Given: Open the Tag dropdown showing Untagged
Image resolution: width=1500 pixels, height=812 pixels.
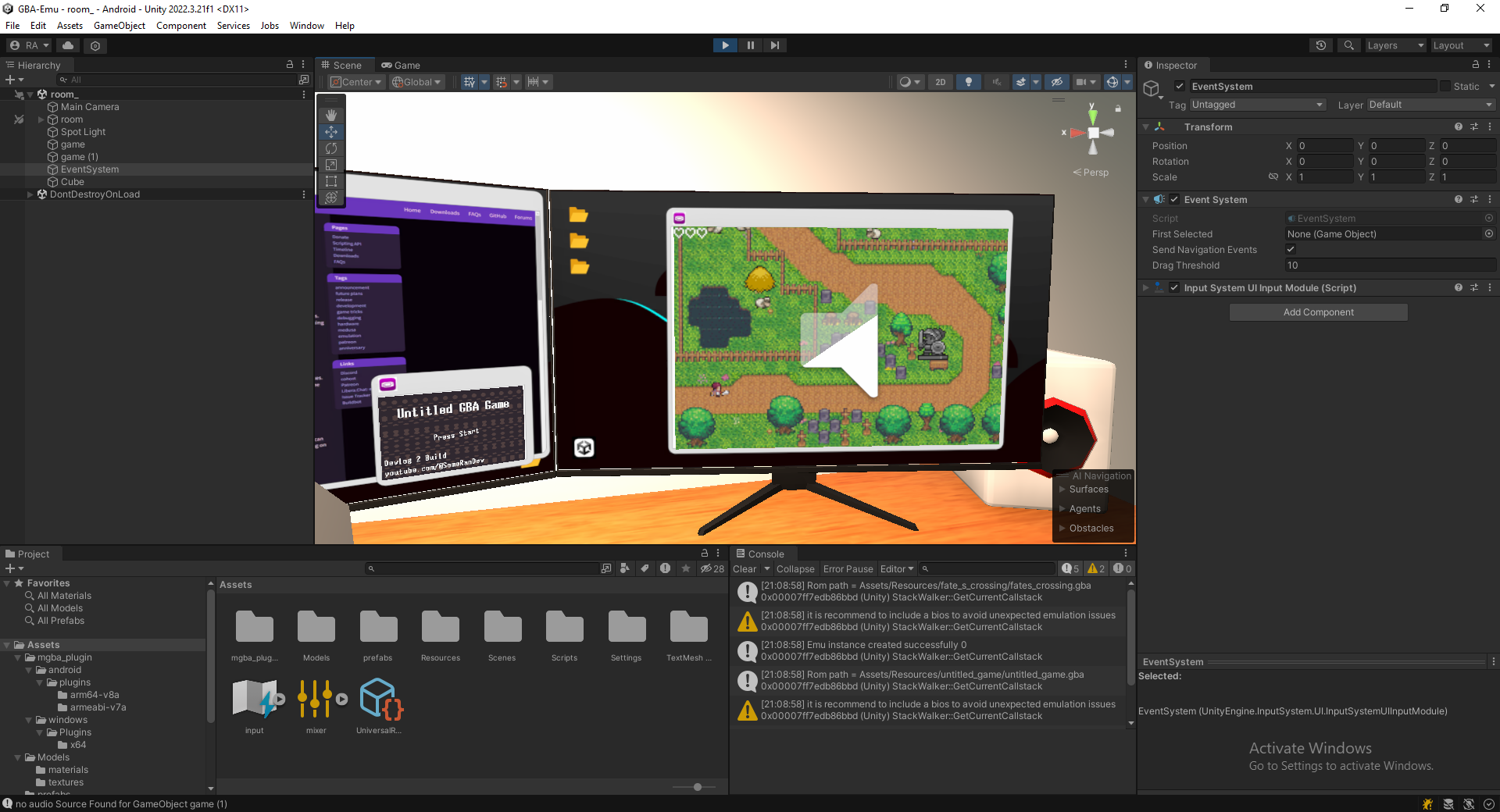Looking at the screenshot, I should [x=1257, y=105].
